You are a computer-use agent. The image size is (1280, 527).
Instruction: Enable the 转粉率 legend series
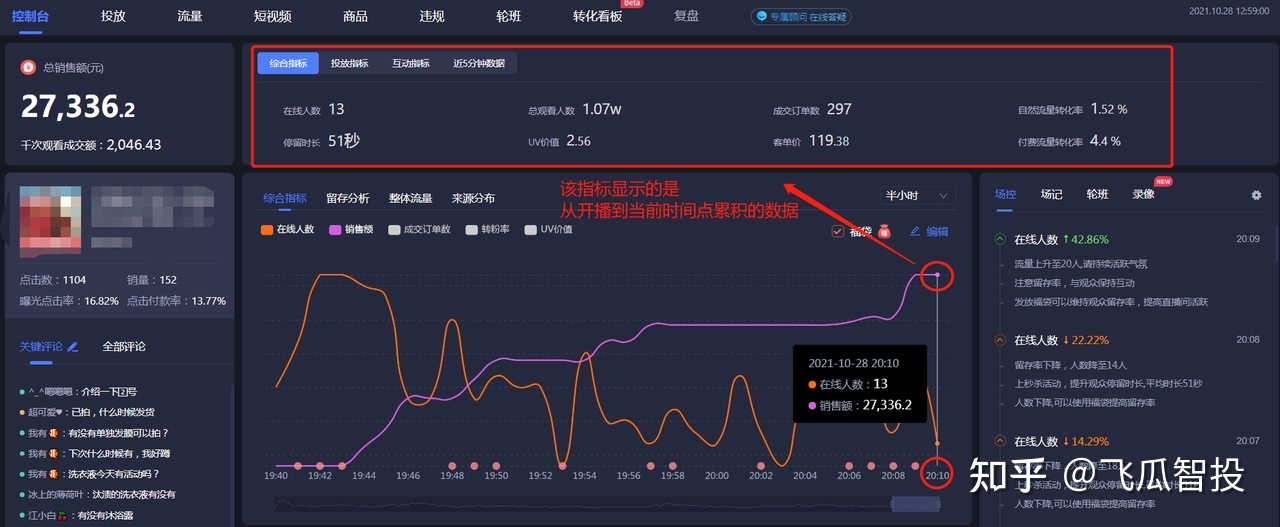[x=472, y=229]
